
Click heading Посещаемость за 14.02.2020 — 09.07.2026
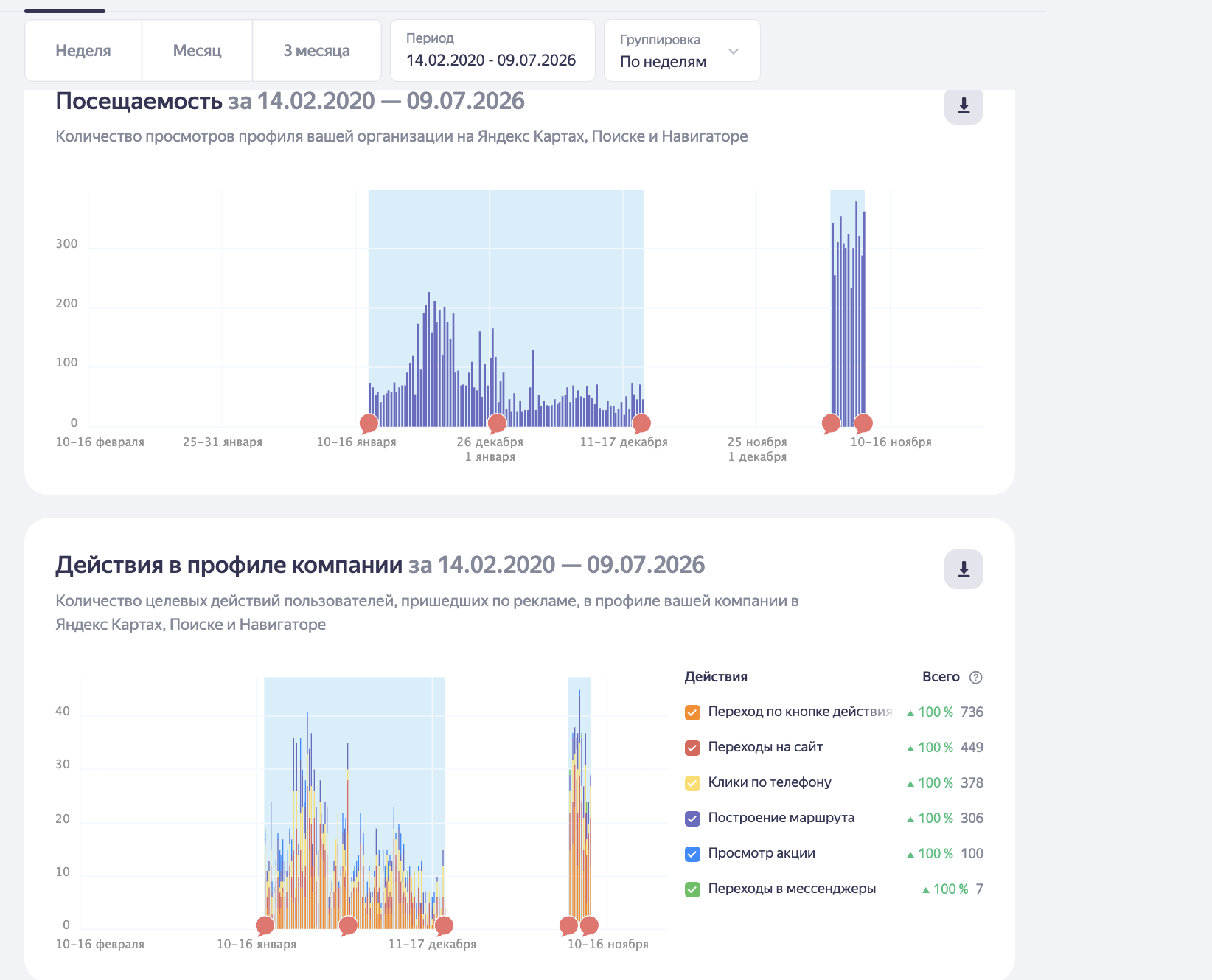pos(290,101)
